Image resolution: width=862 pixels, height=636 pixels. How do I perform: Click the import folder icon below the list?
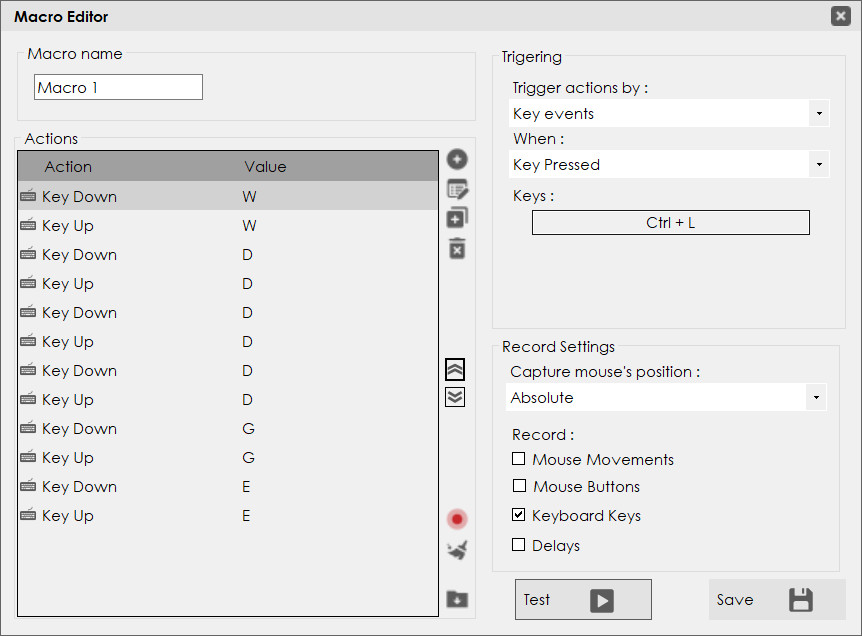point(457,599)
